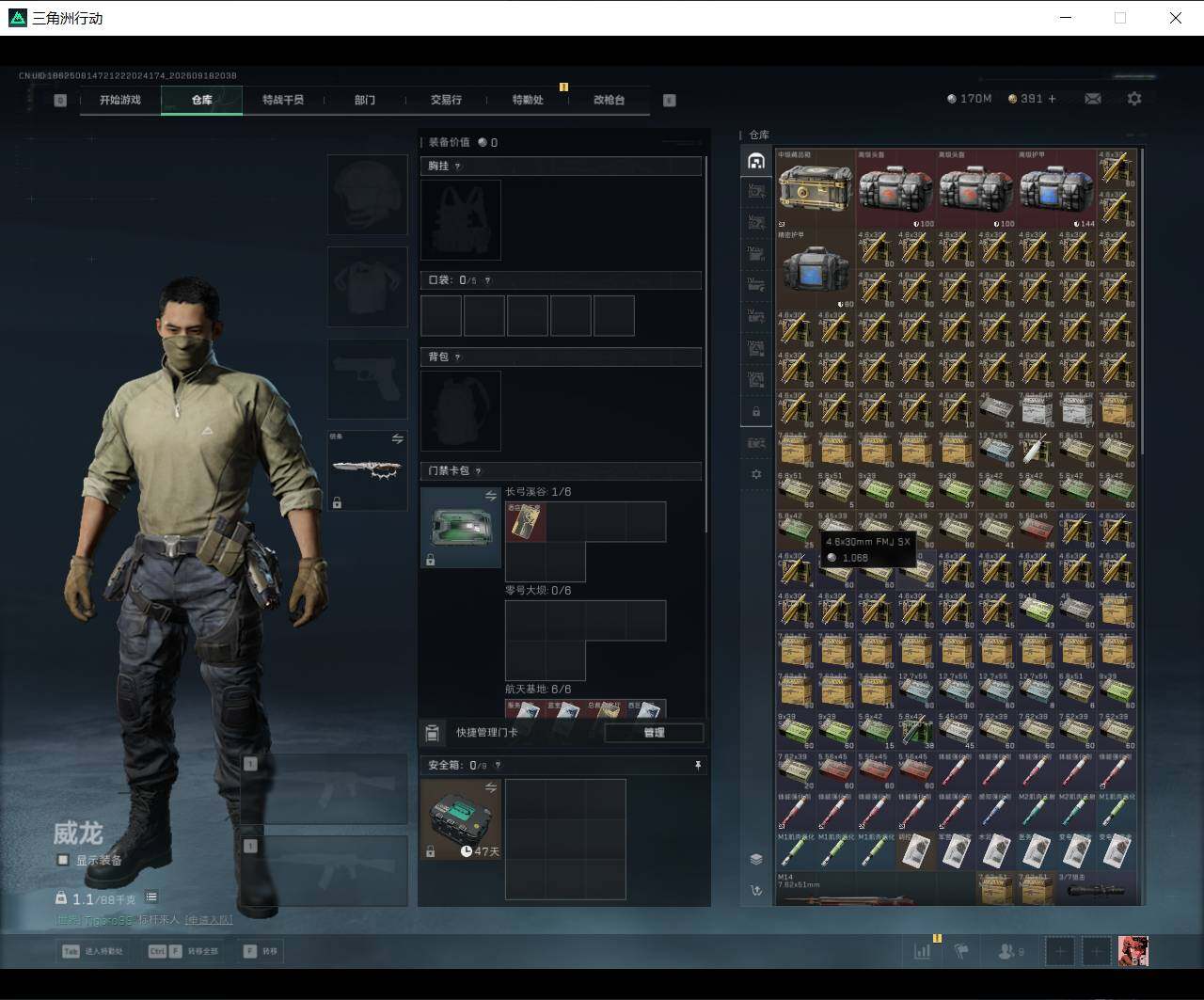Select the 中级藏品箱 item in warehouse
The height and width of the screenshot is (1000, 1204).
coord(816,188)
